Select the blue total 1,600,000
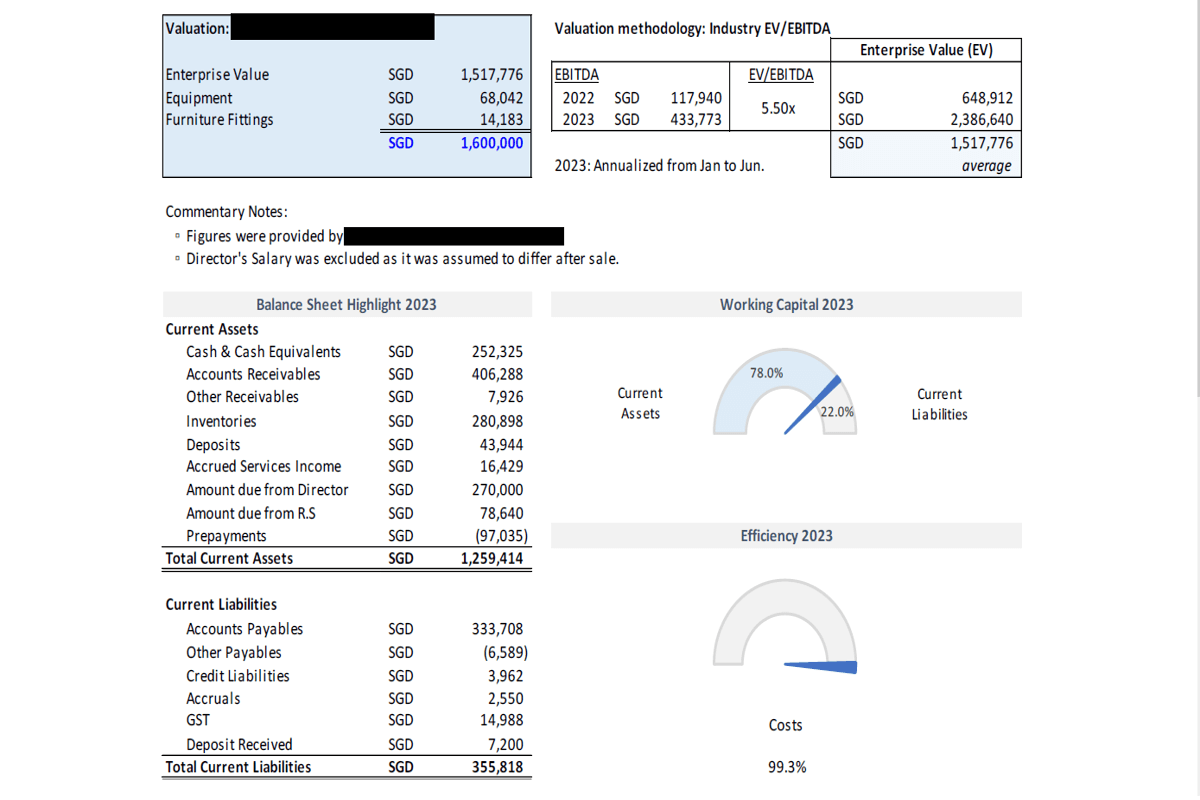1200x800 pixels. 490,142
